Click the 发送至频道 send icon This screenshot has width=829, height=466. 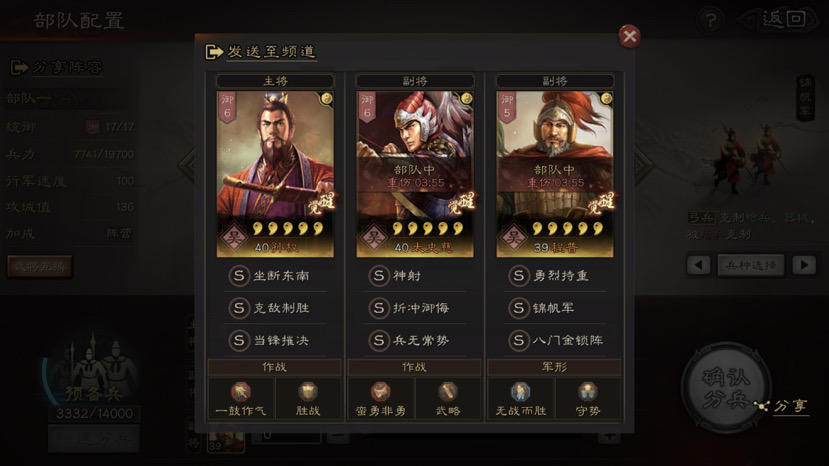point(214,52)
